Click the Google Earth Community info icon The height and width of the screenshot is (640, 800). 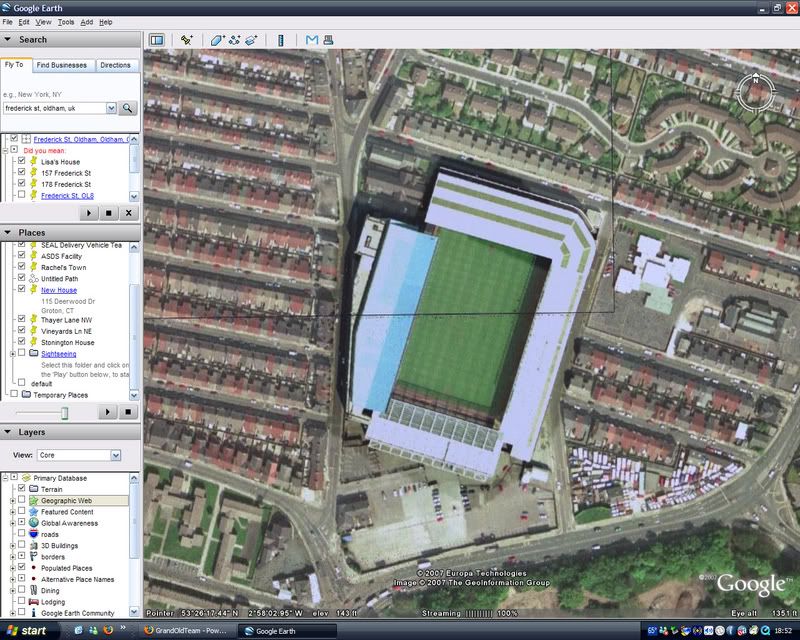(x=34, y=612)
